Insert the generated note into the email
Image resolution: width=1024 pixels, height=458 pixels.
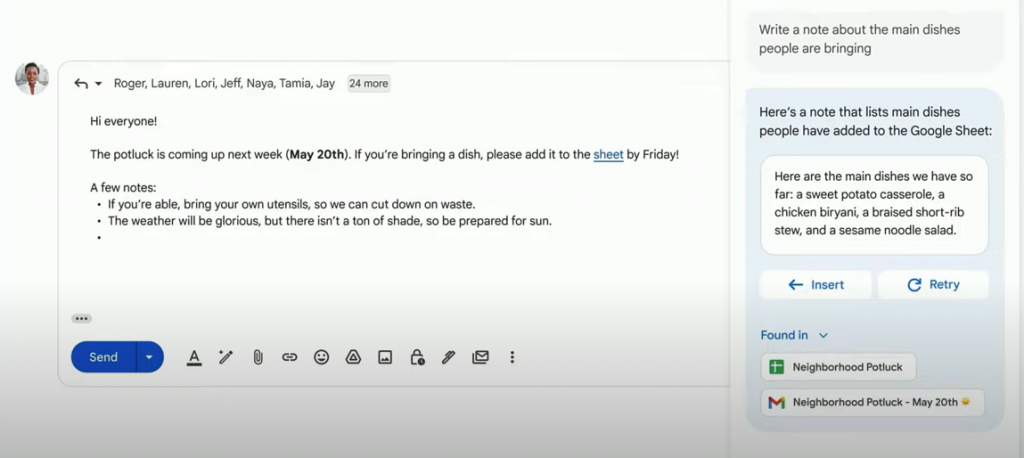pyautogui.click(x=816, y=285)
